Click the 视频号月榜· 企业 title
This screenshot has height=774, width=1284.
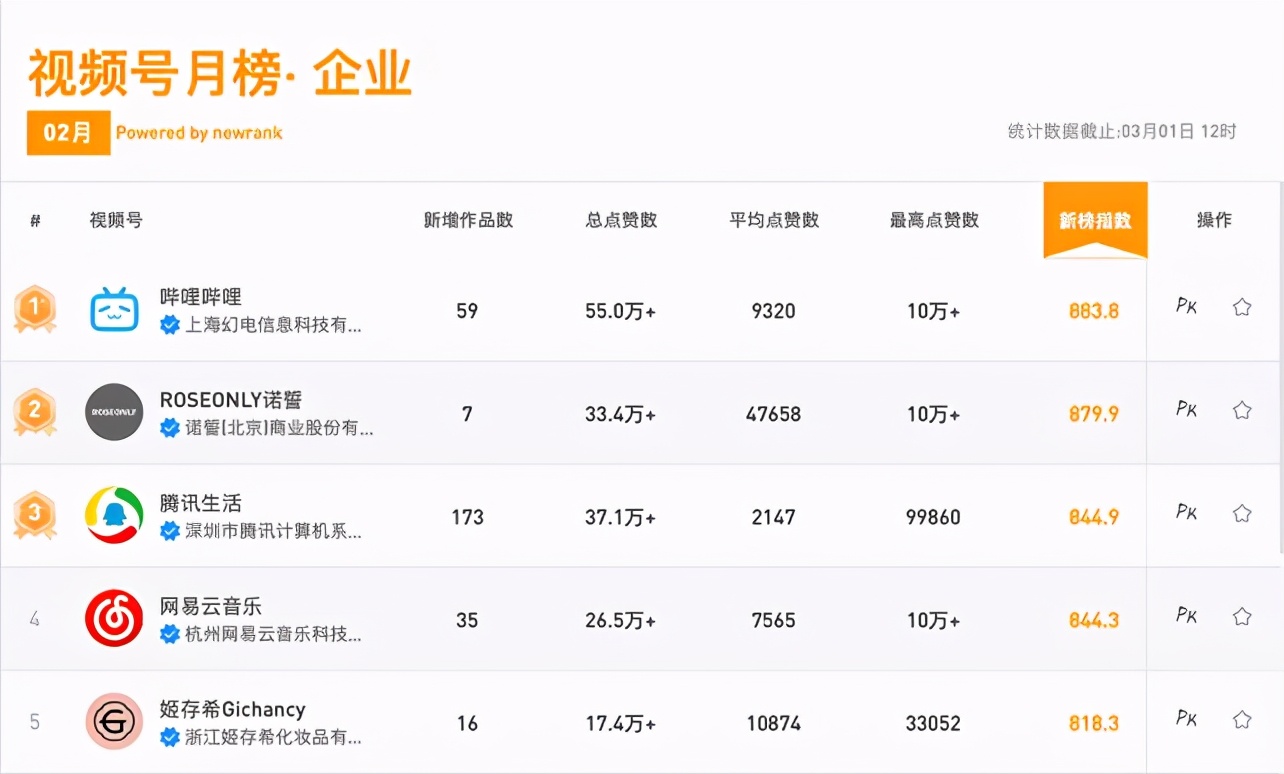(220, 73)
